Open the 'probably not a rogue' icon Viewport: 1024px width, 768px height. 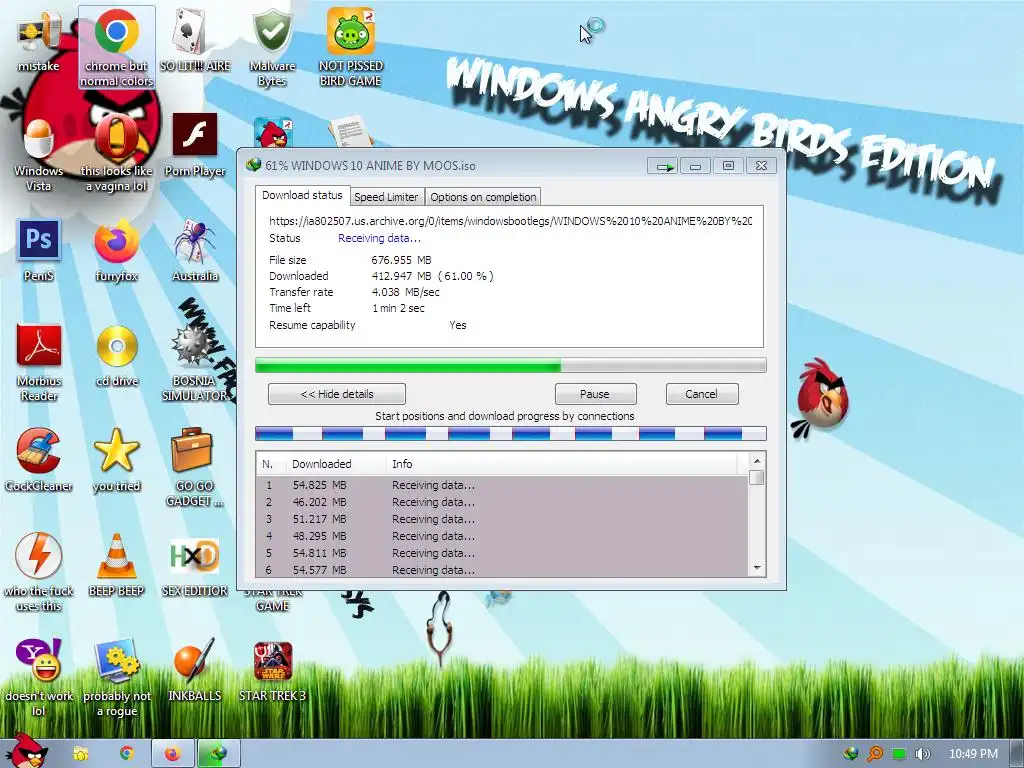(x=117, y=678)
